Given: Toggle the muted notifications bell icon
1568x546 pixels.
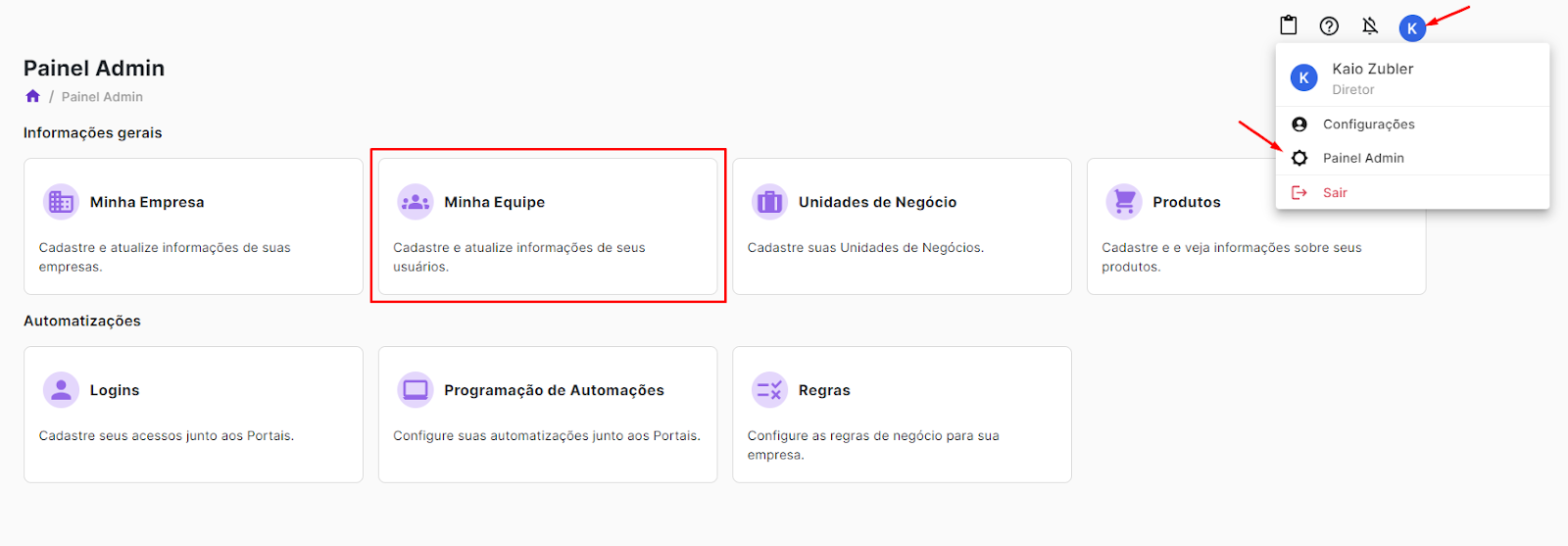Looking at the screenshot, I should pyautogui.click(x=1370, y=26).
